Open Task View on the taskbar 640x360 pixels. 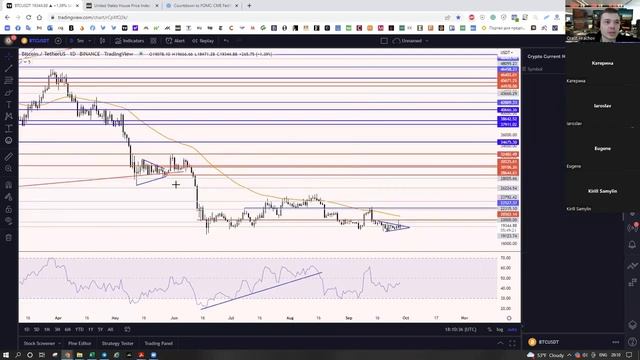pos(42,355)
